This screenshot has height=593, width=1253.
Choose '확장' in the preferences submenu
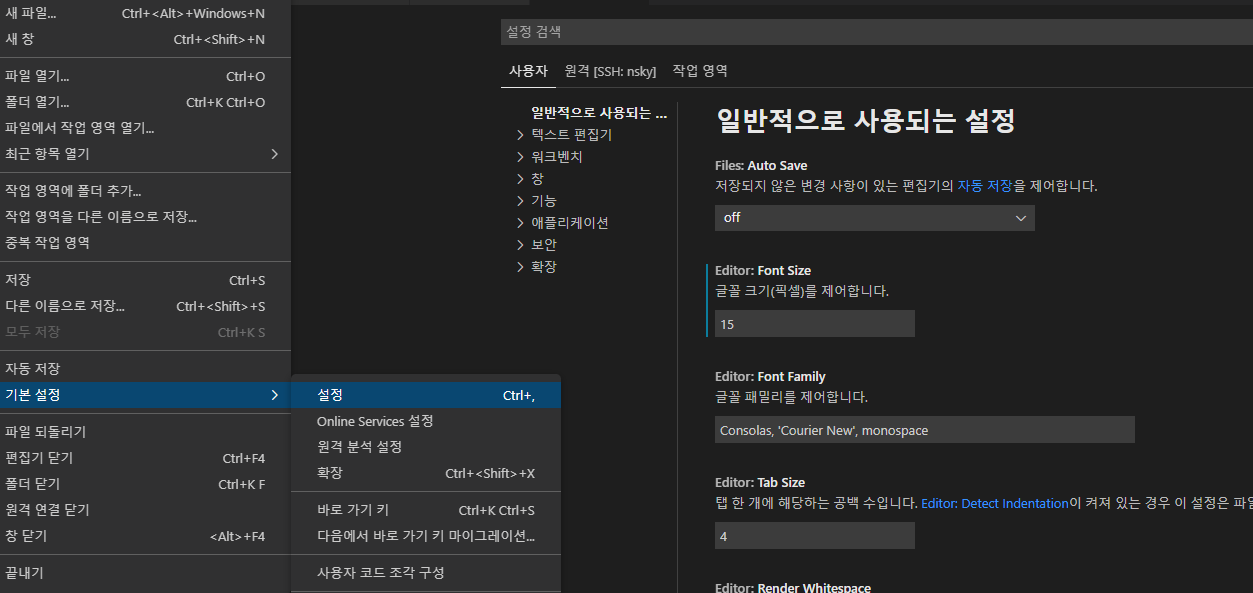[x=426, y=474]
